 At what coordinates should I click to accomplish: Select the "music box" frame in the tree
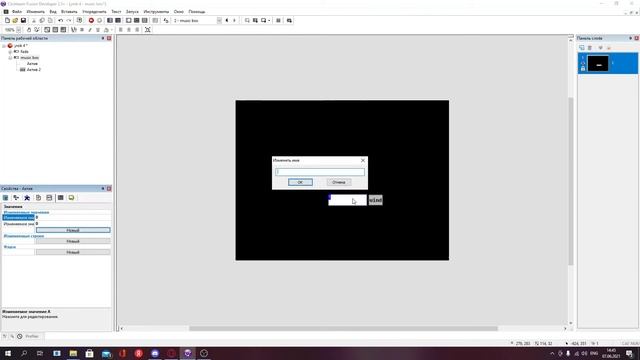pos(29,58)
